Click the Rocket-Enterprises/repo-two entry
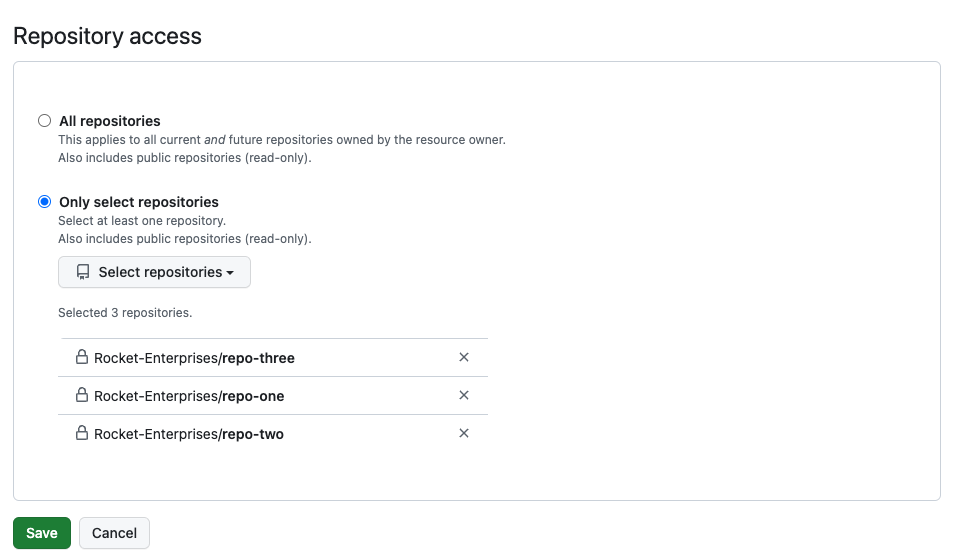Screen dimensions: 953x558 coord(189,434)
